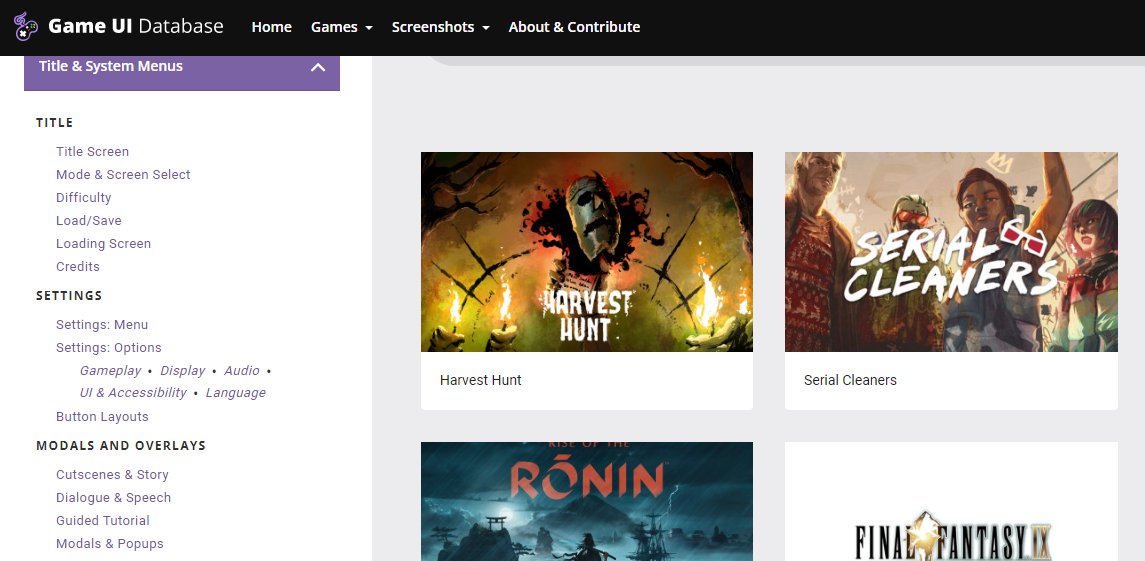This screenshot has height=561, width=1145.
Task: Filter by Display settings
Action: pyautogui.click(x=183, y=371)
